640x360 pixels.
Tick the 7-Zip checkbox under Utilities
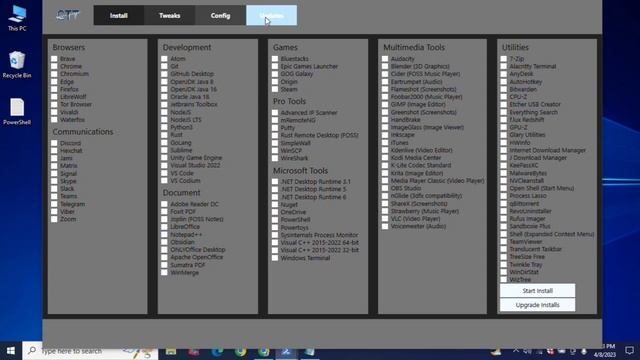click(x=504, y=59)
